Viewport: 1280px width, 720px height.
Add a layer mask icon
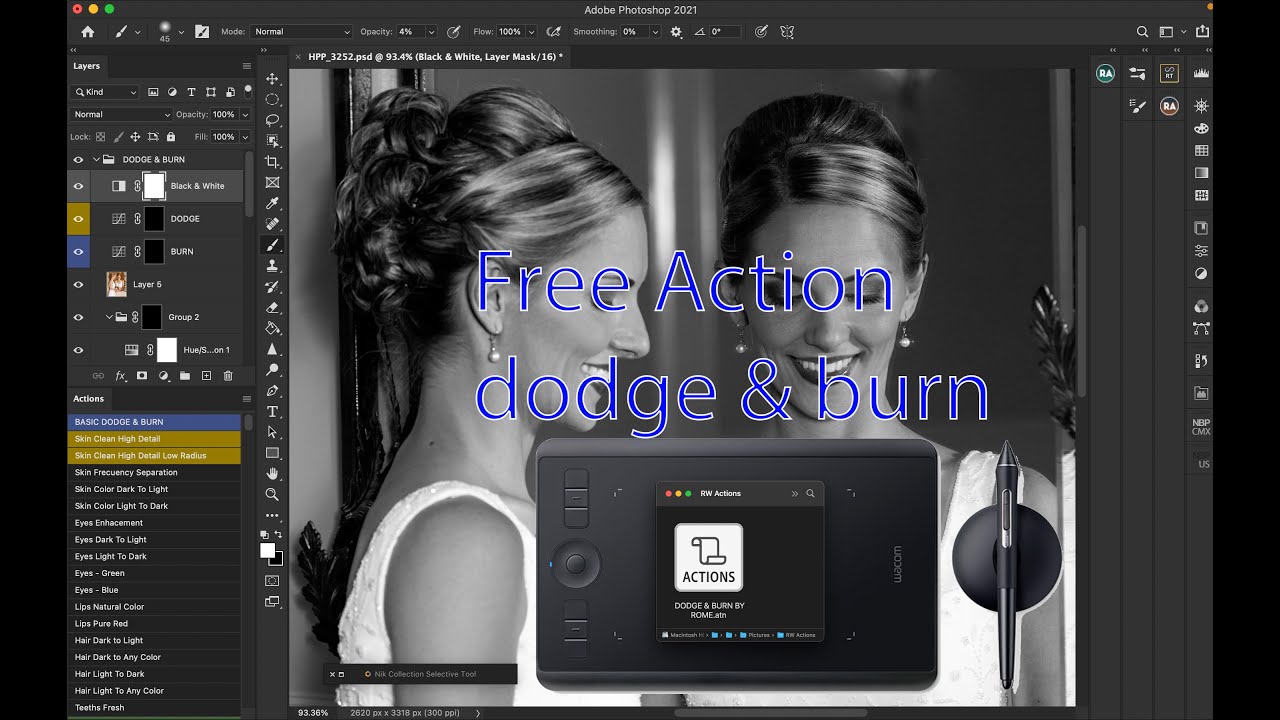tap(142, 376)
